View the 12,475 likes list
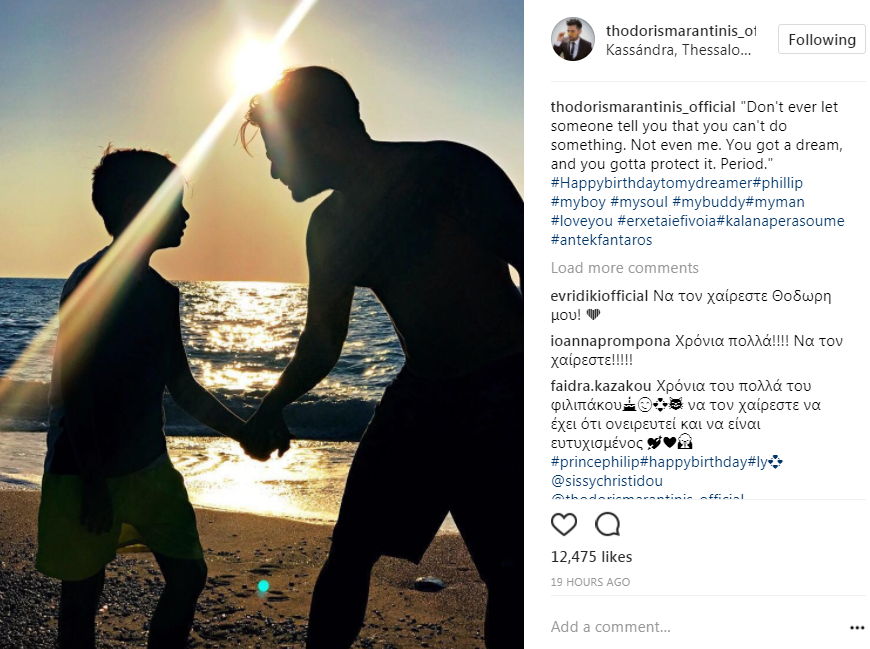870x649 pixels. pyautogui.click(x=591, y=557)
